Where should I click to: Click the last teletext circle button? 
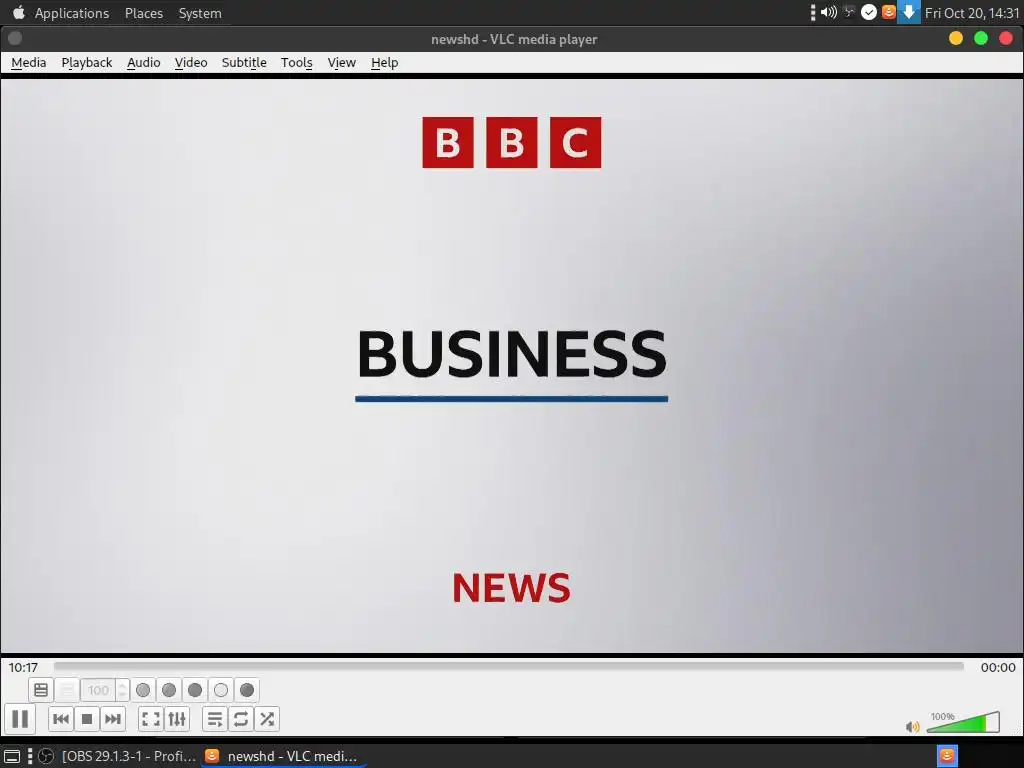tap(247, 690)
